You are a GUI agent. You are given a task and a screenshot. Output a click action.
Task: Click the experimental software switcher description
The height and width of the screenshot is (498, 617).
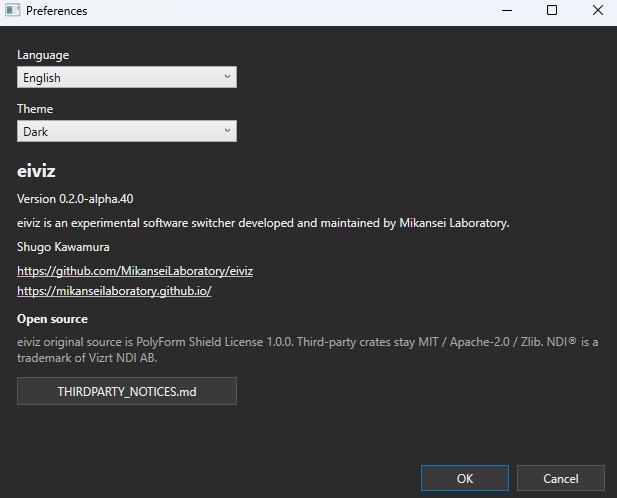(x=263, y=223)
